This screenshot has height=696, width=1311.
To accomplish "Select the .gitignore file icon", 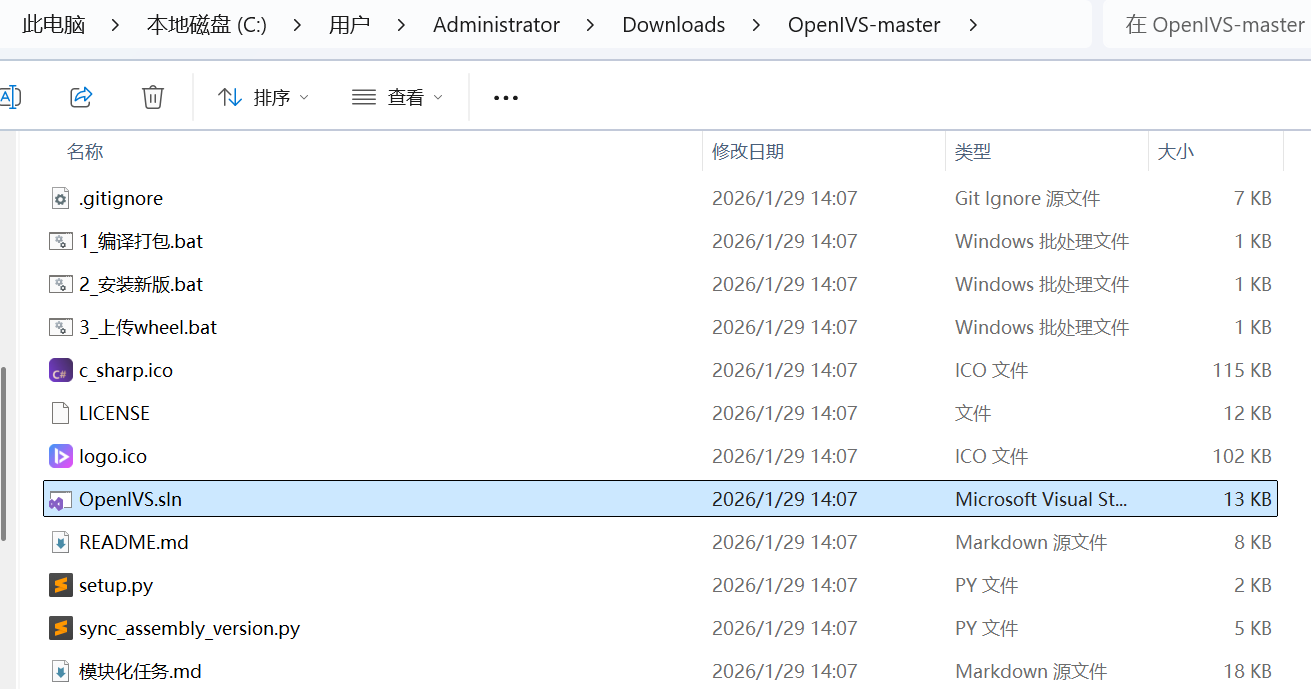I will 61,199.
